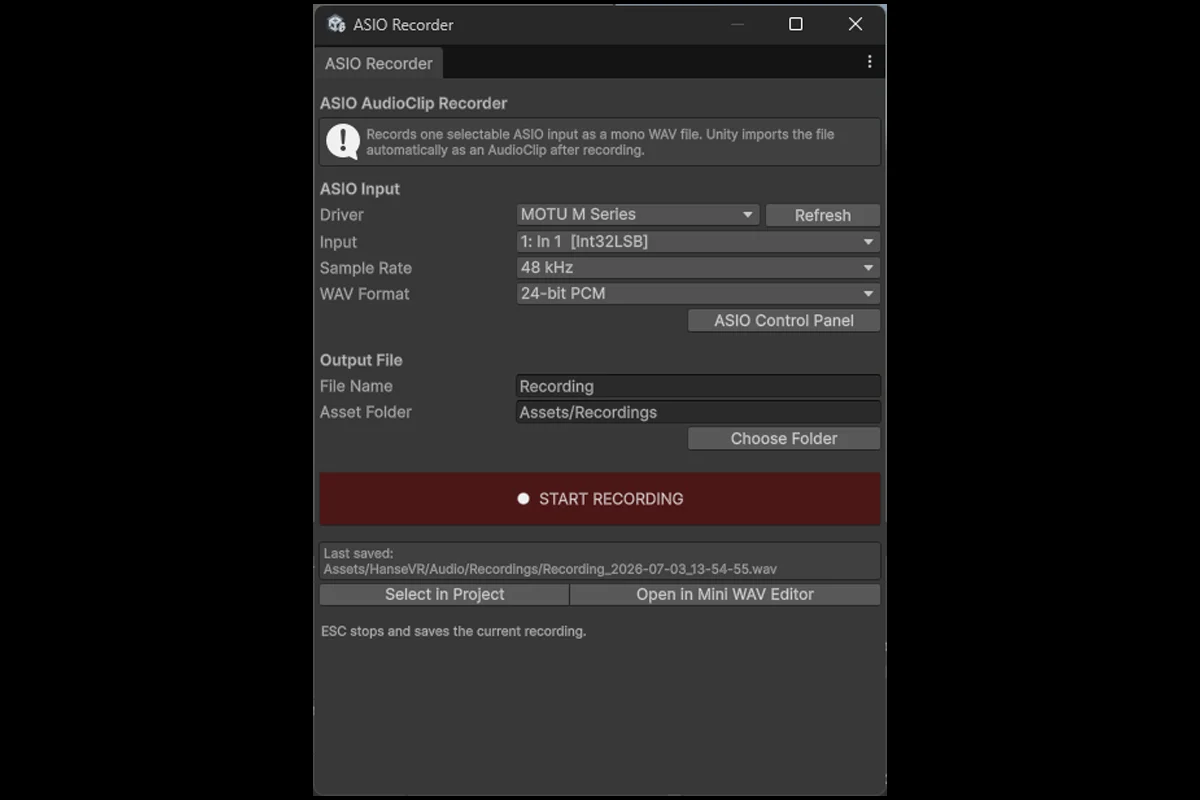
Task: Open the ASIO Control Panel
Action: click(x=784, y=321)
